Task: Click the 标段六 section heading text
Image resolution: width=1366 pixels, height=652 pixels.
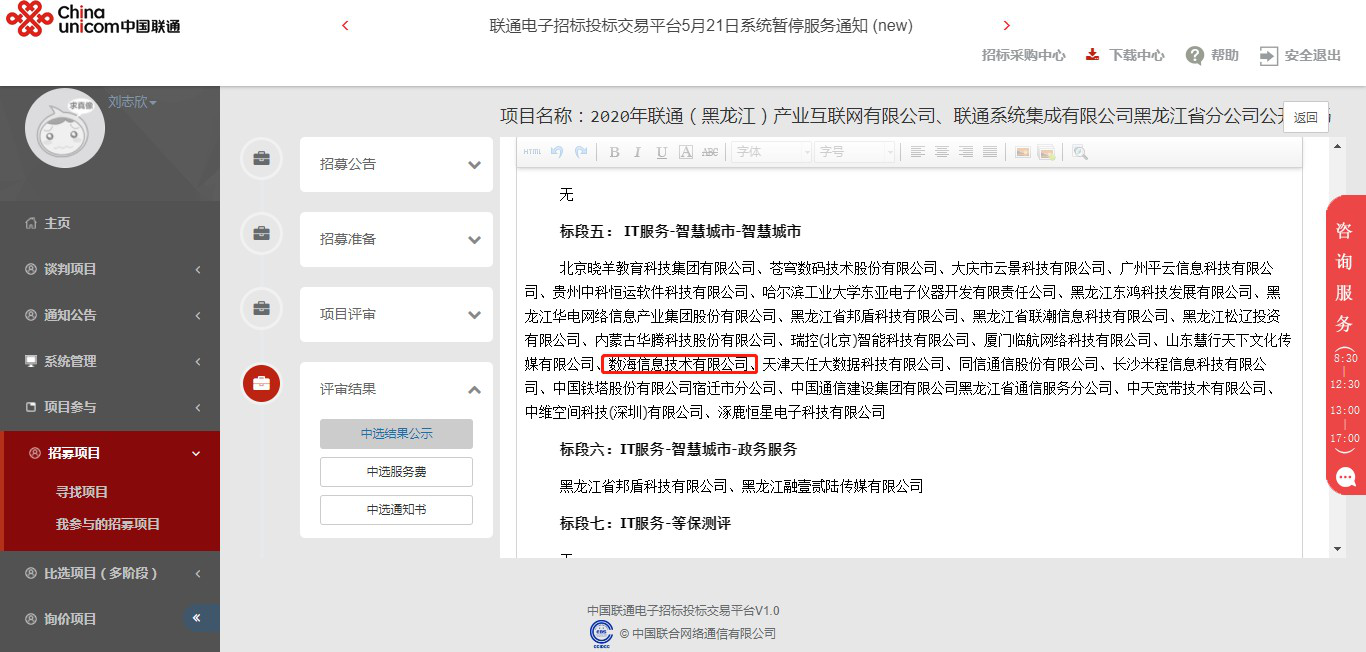Action: (x=678, y=450)
